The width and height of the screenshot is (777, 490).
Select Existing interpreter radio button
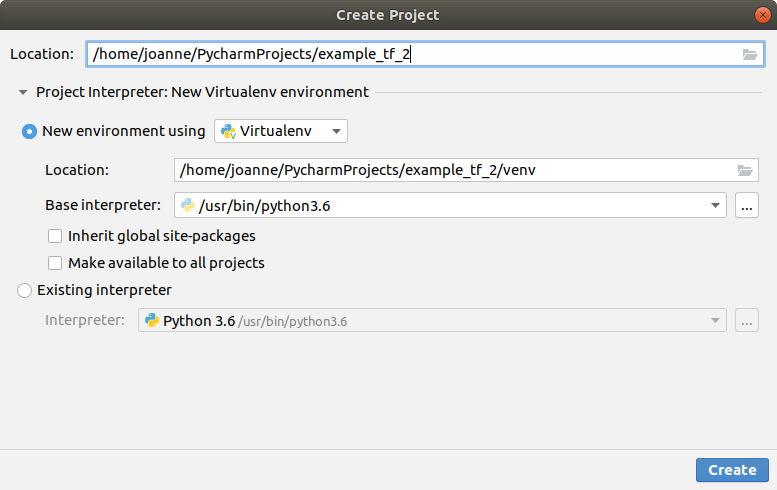coord(24,290)
